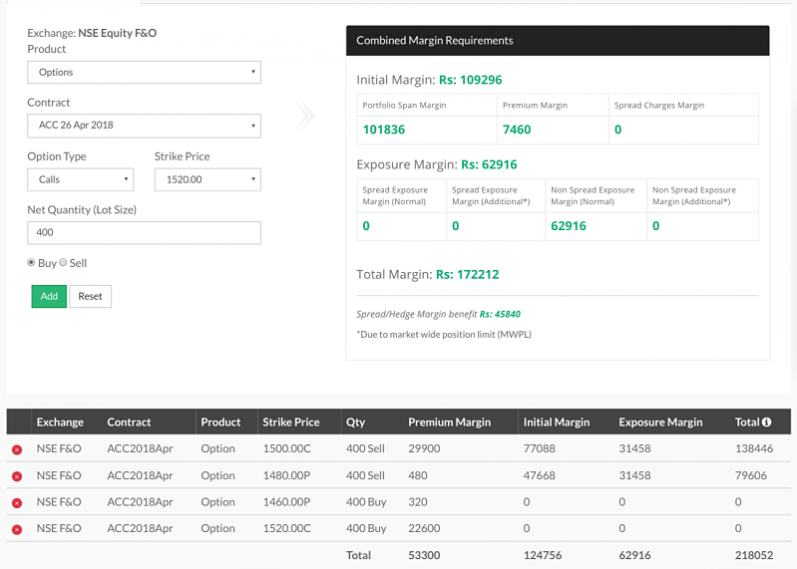Screen dimensions: 797x569
Task: Click the Strike Price column header
Action: pos(291,422)
